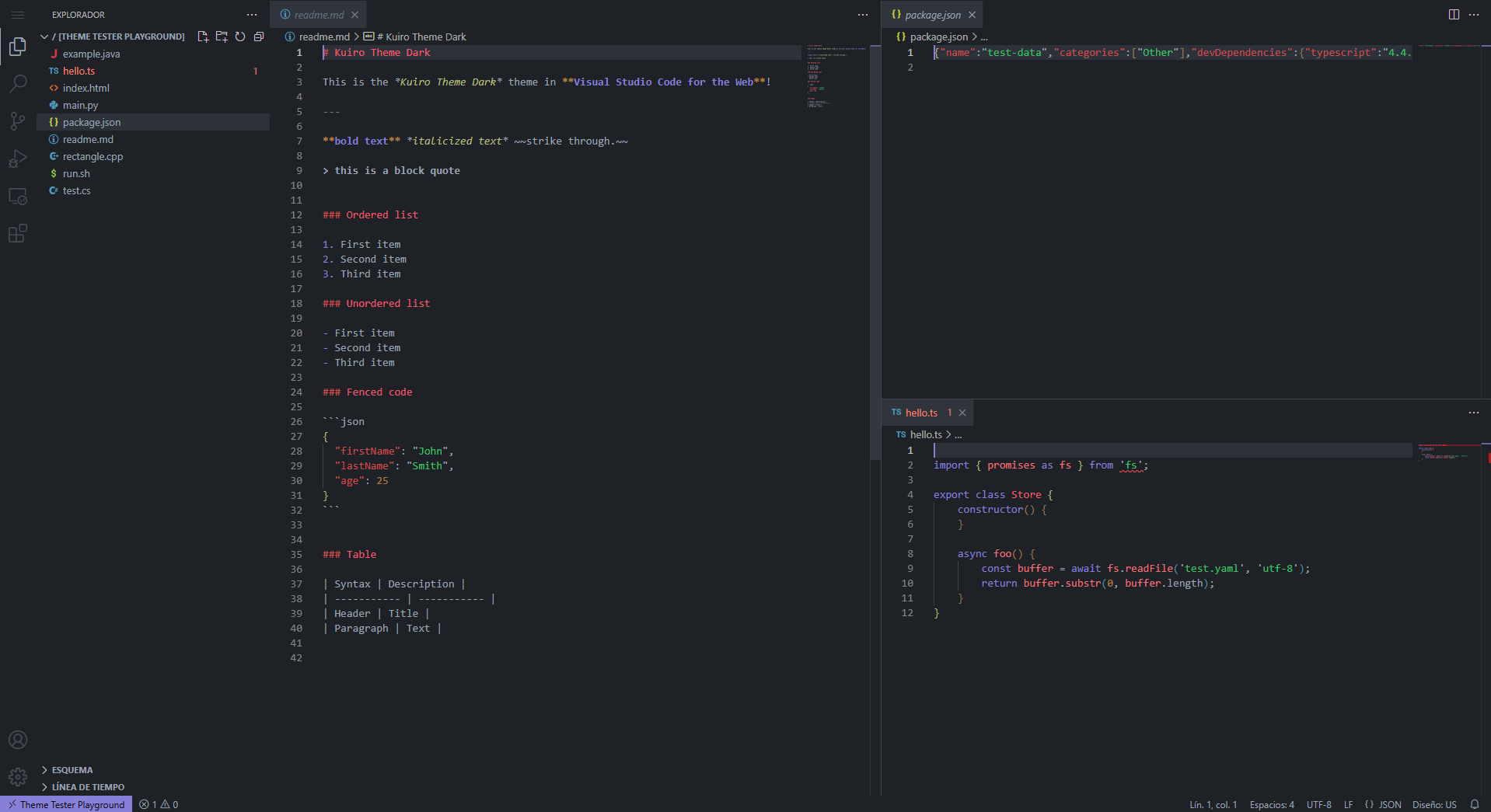Viewport: 1491px width, 812px height.
Task: Click line number 12 in readme.md gutter
Action: (x=296, y=215)
